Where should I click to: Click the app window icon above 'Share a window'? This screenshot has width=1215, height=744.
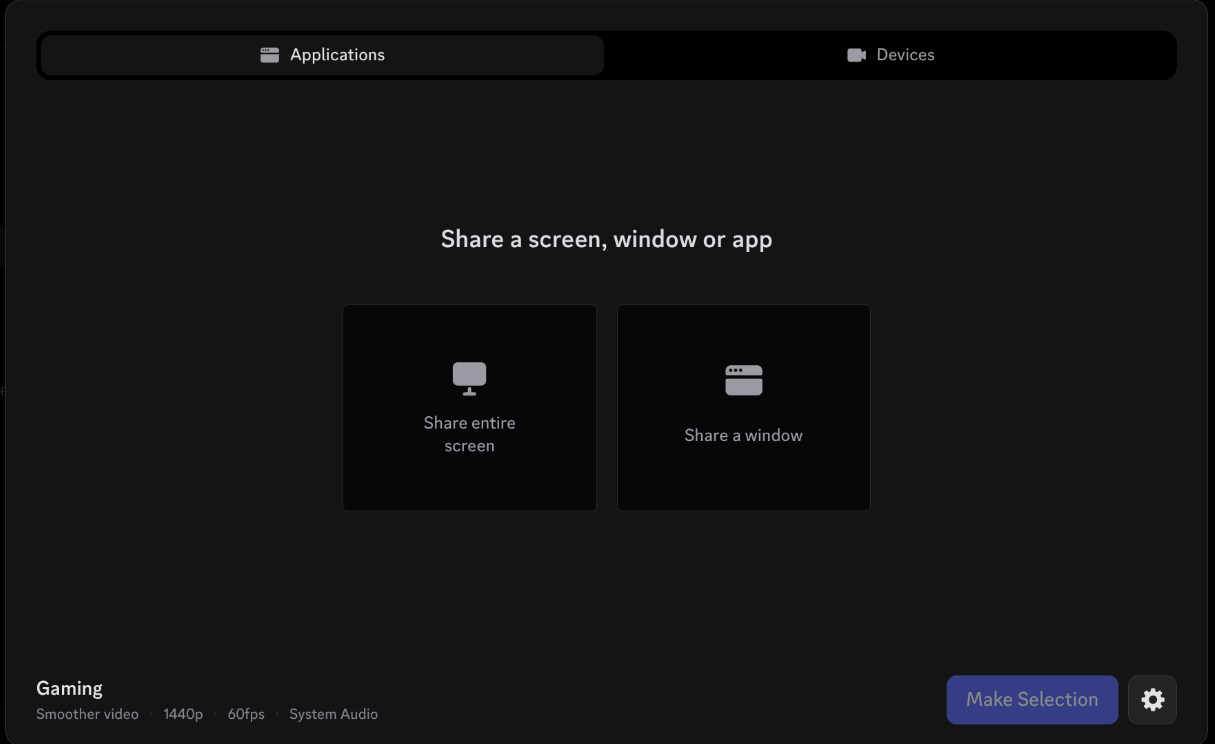[744, 379]
